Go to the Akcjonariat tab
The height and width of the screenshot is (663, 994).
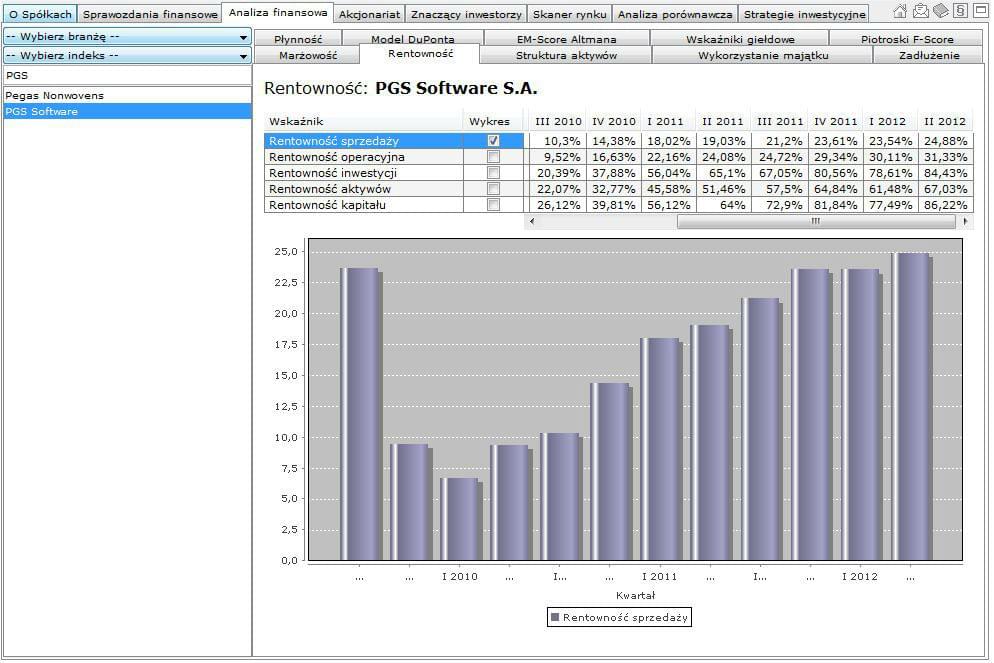(370, 14)
